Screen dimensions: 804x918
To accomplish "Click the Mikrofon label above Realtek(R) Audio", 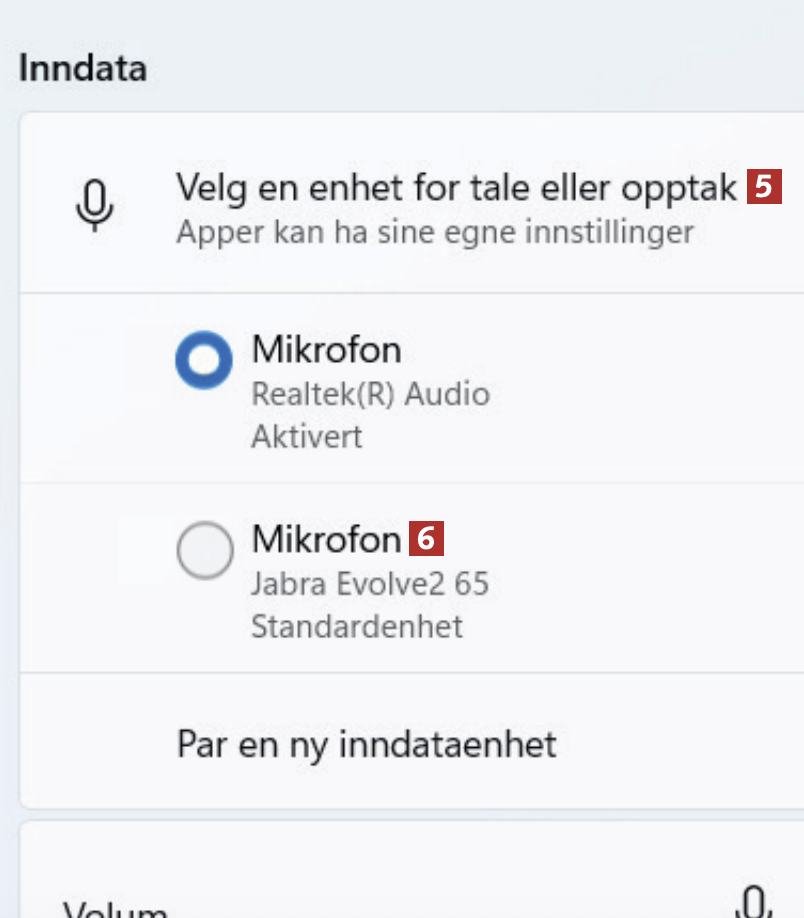I will 326,350.
